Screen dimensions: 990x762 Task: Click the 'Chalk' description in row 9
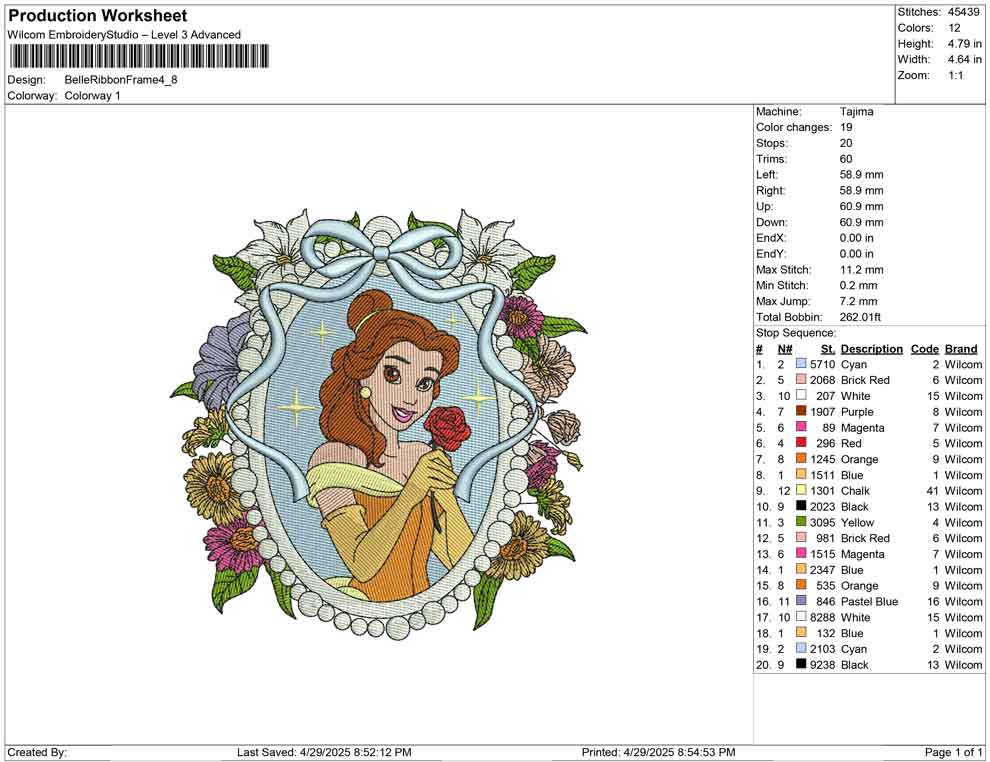point(856,491)
